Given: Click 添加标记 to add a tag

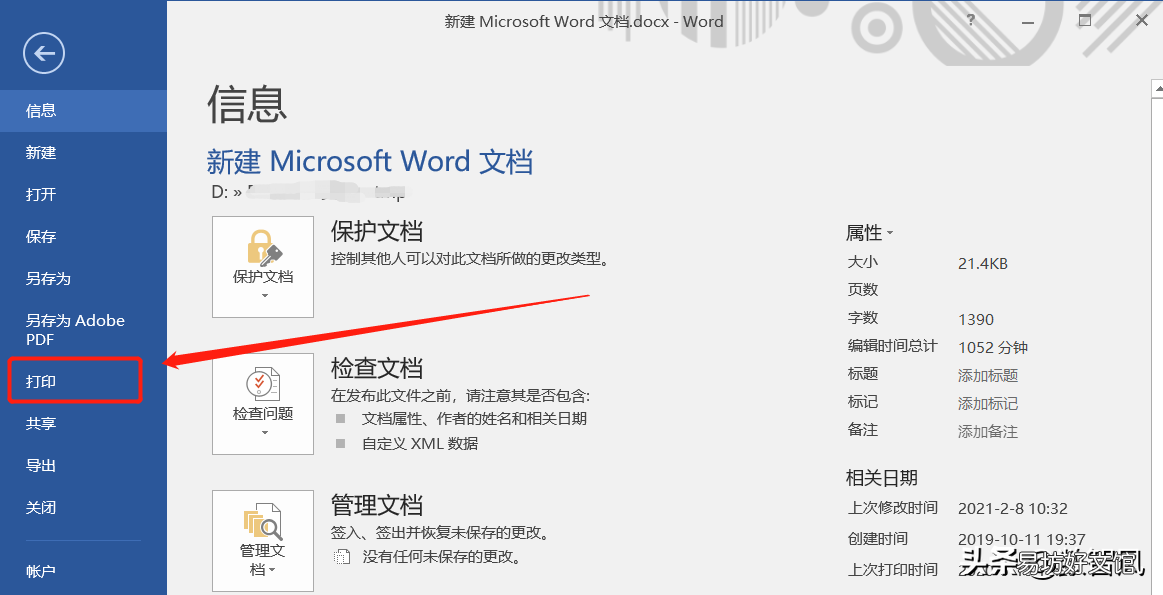Looking at the screenshot, I should pyautogui.click(x=988, y=404).
